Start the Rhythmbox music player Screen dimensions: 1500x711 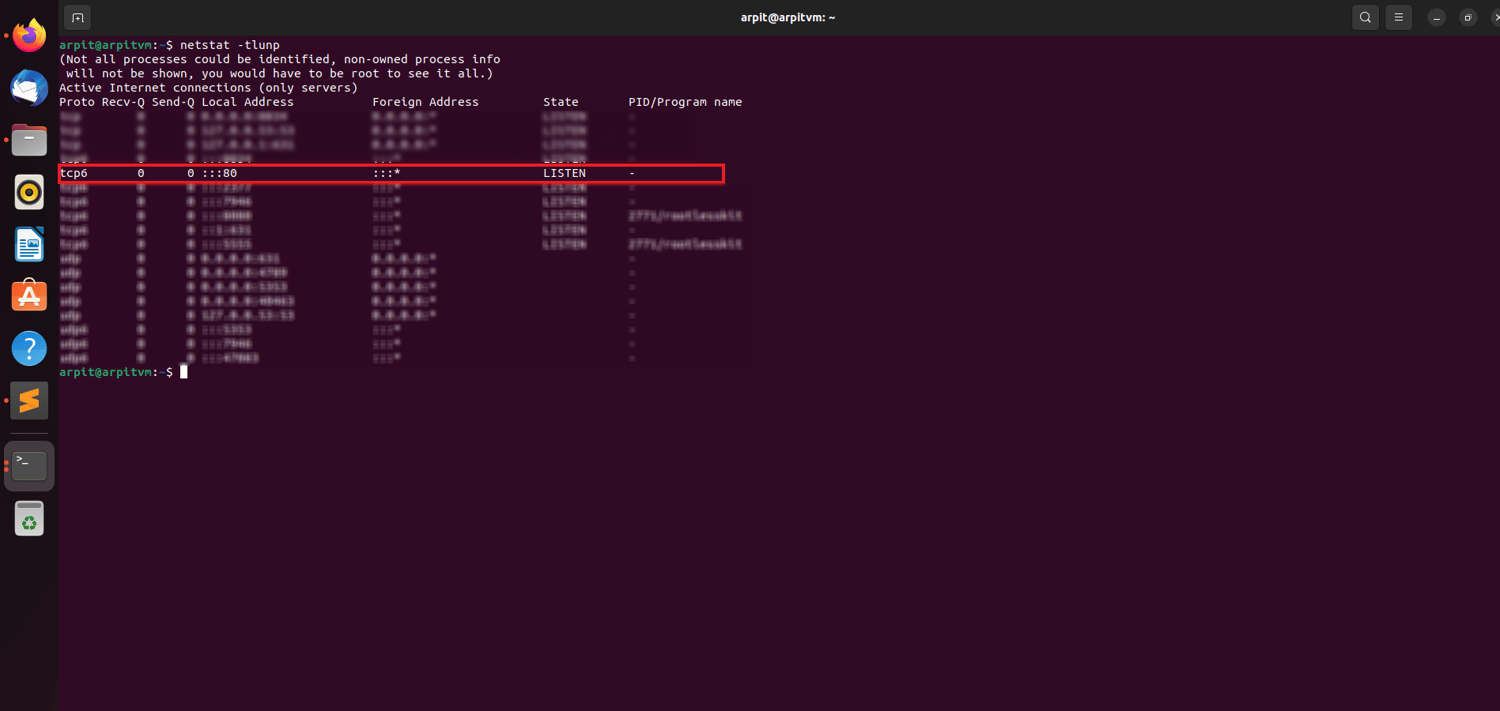[29, 192]
